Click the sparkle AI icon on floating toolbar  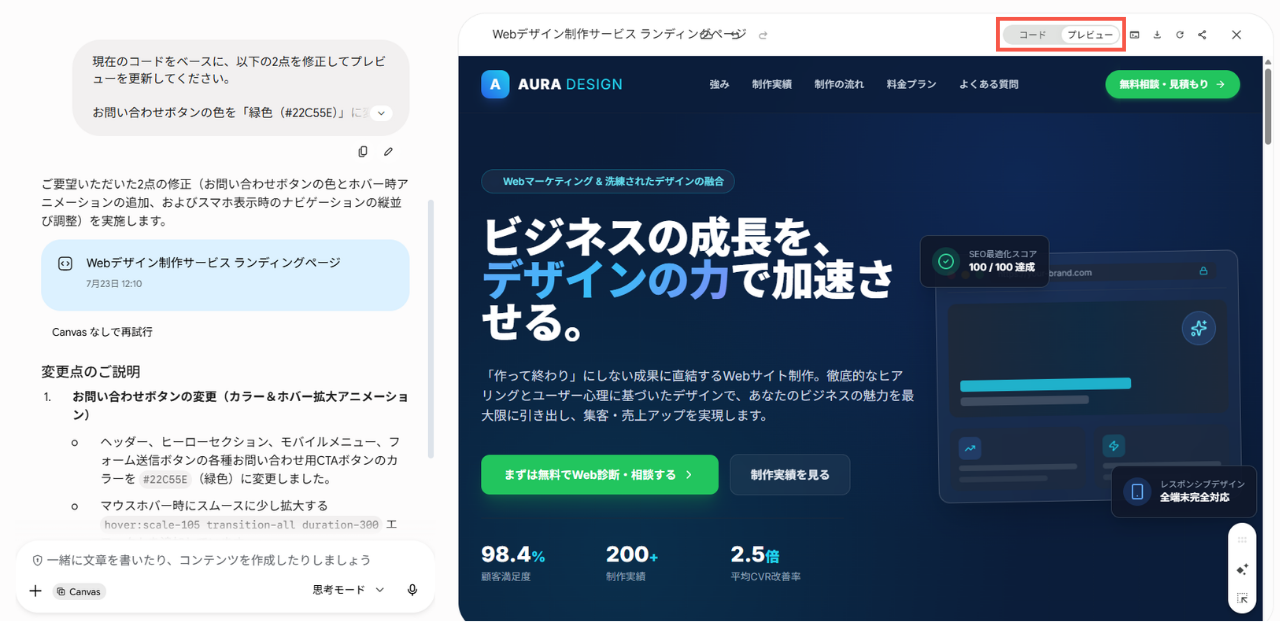[x=1242, y=569]
